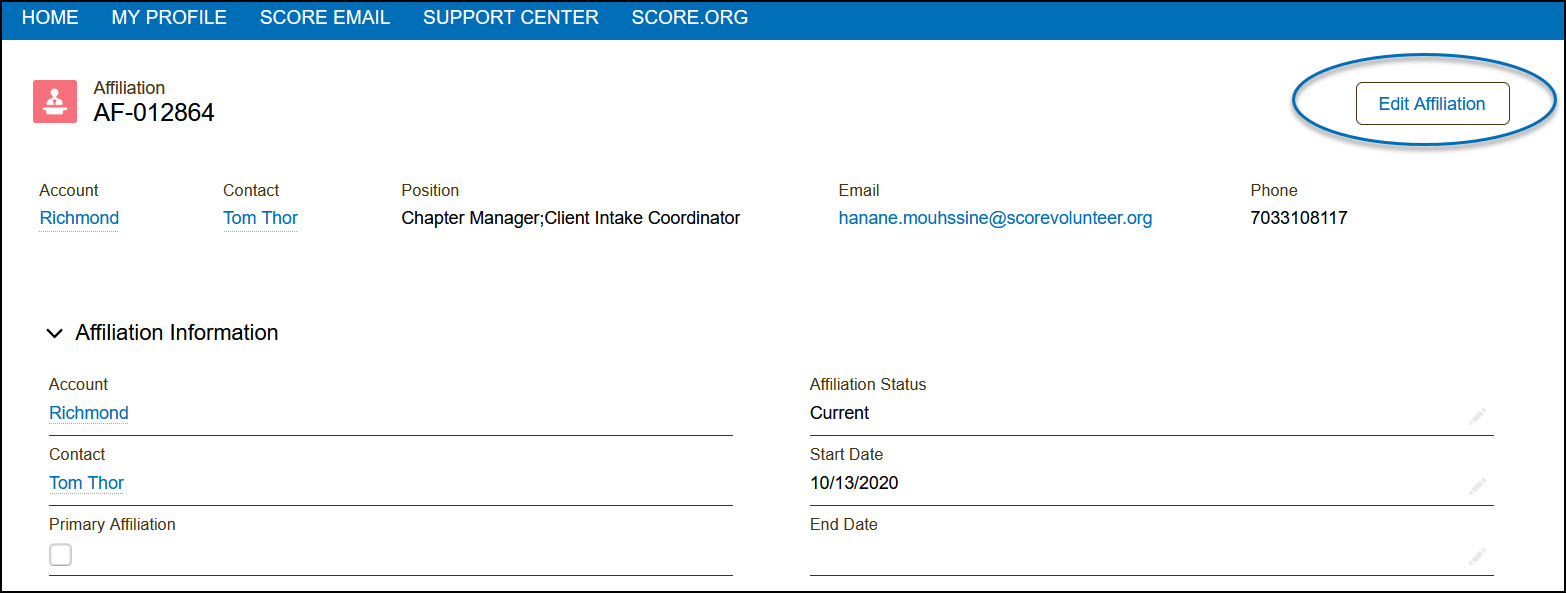
Task: Click pencil icon beside Start Date
Action: pos(1477,487)
